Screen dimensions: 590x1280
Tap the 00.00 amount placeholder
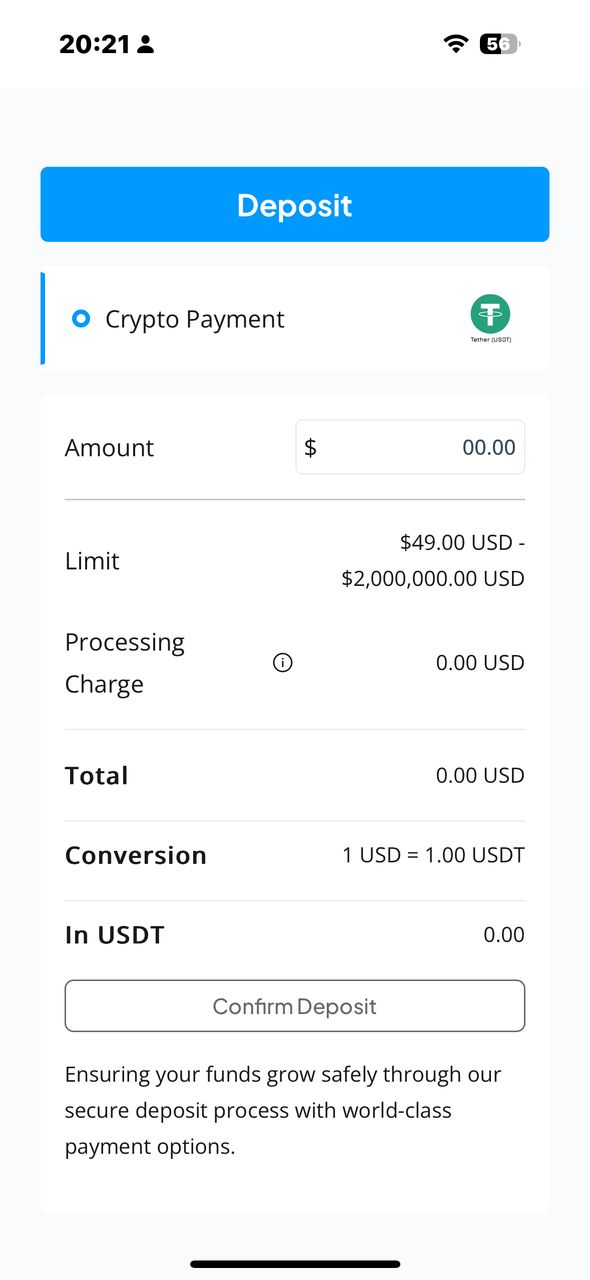(489, 447)
